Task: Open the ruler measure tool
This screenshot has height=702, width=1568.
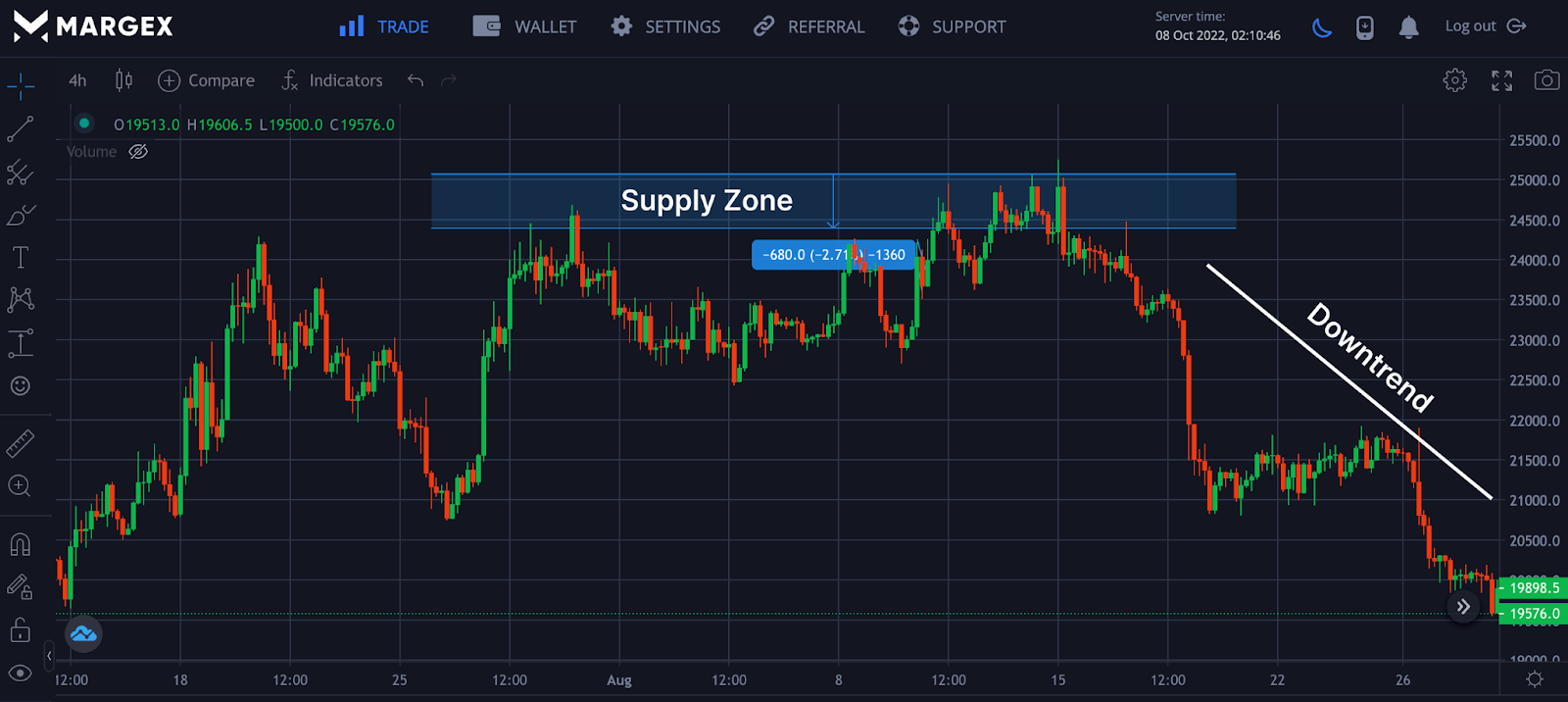Action: 21,444
